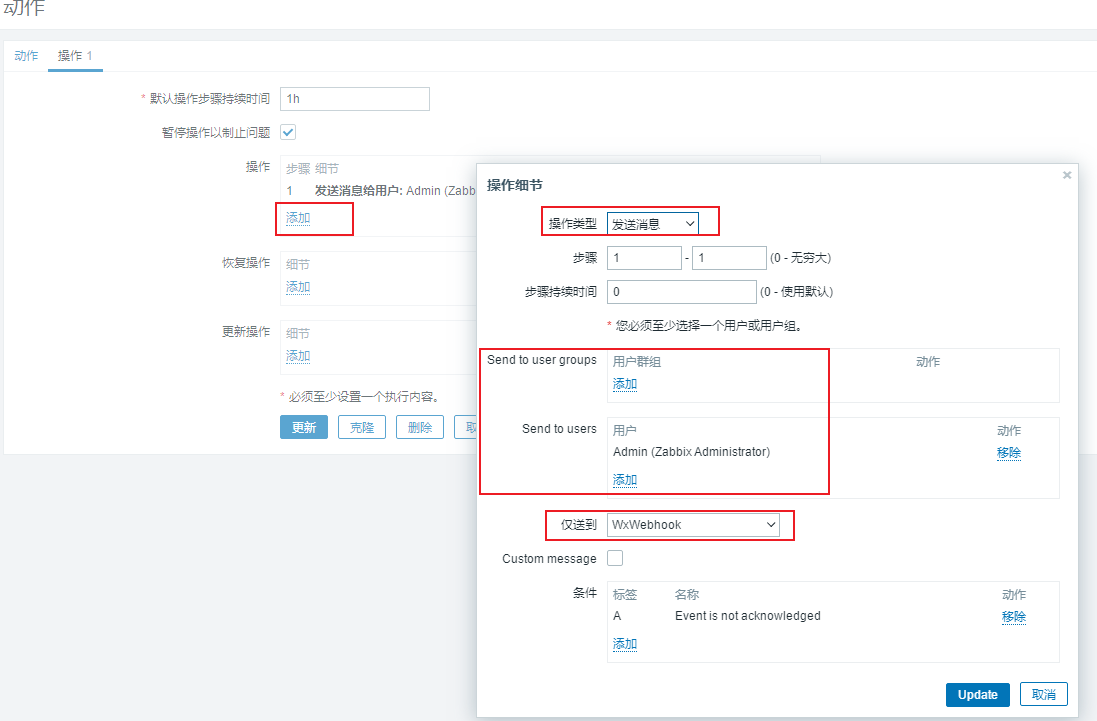Click the 步骤持续时间 input showing 0
The image size is (1097, 721).
point(680,291)
